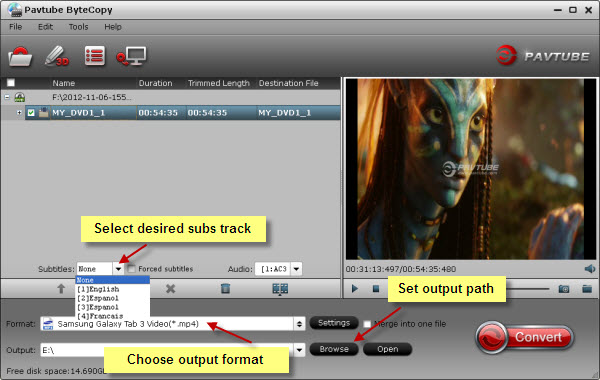This screenshot has height=380, width=600.
Task: Open the Tools menu
Action: 78,27
